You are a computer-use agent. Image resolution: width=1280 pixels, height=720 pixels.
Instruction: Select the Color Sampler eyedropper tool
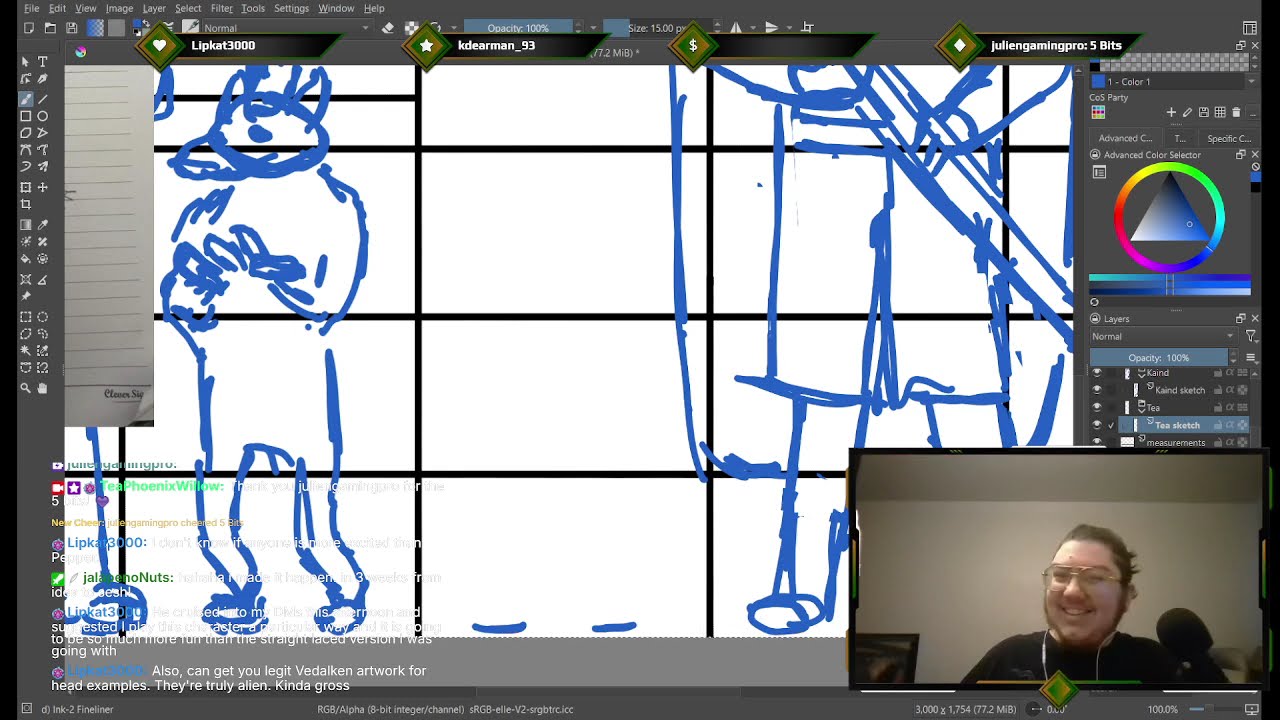click(x=42, y=225)
